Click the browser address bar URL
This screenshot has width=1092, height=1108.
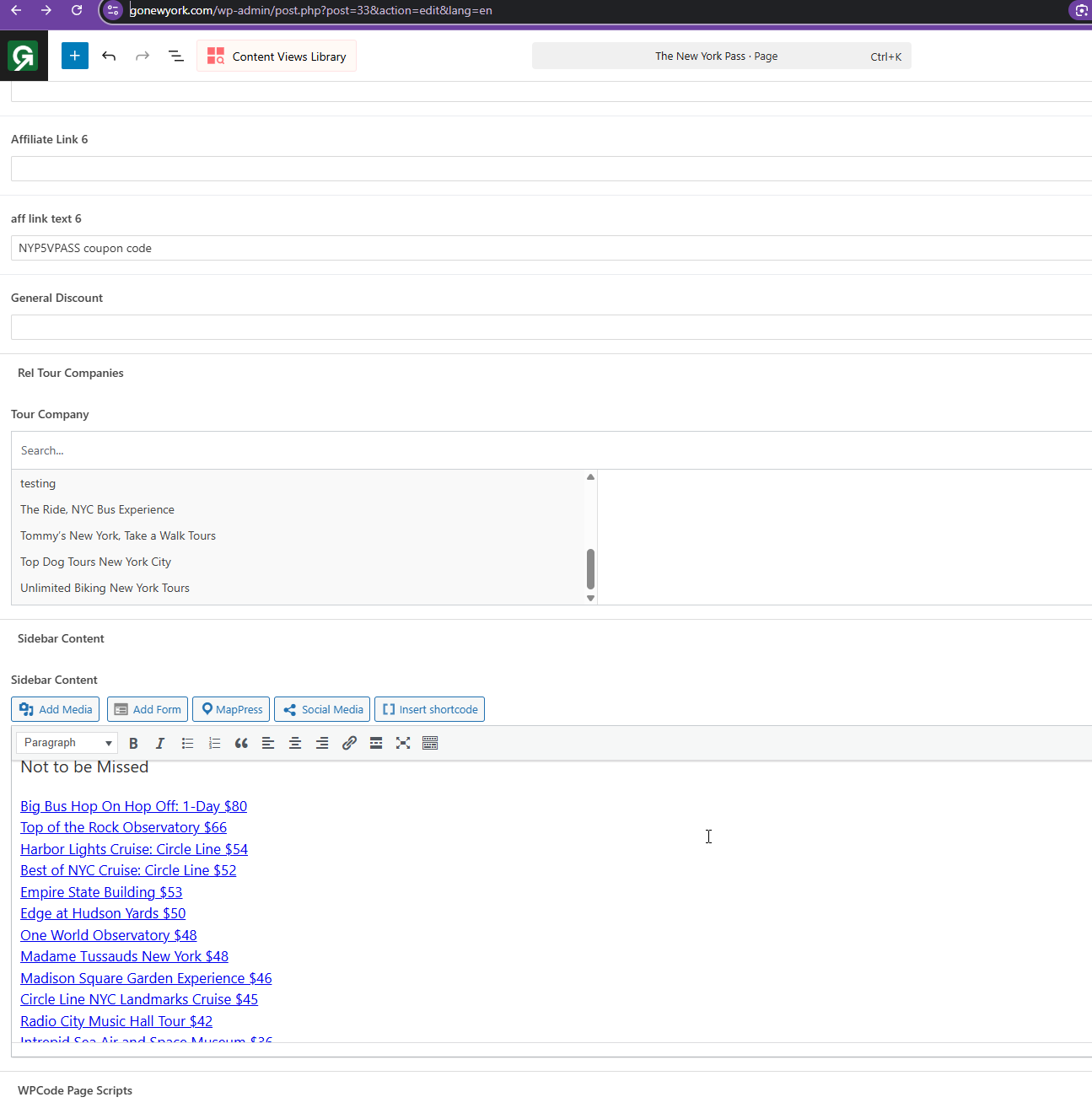pyautogui.click(x=311, y=10)
